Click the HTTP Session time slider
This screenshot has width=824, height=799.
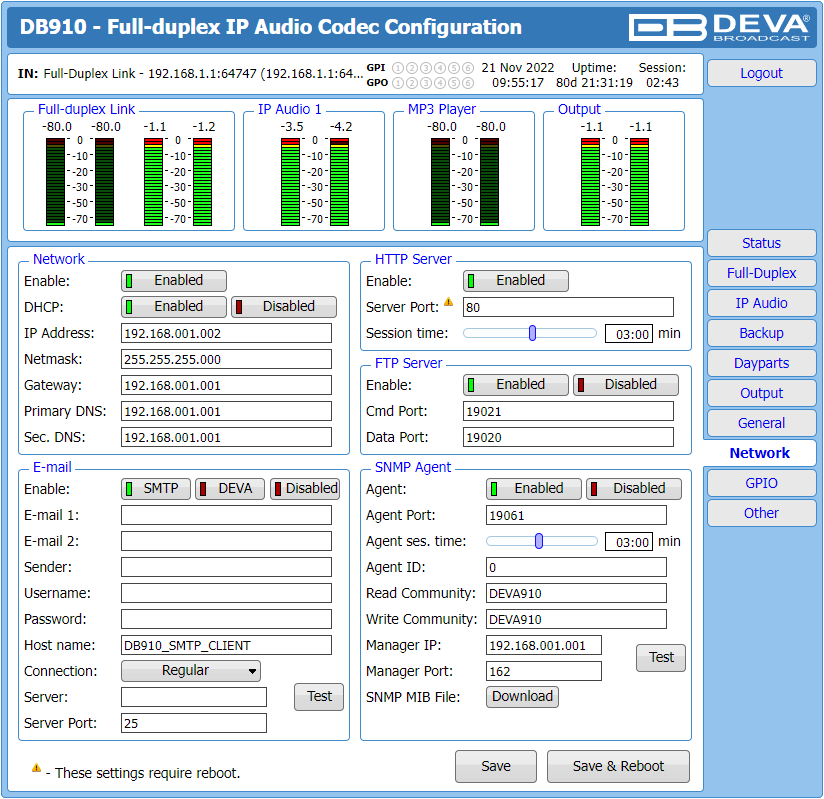point(530,333)
